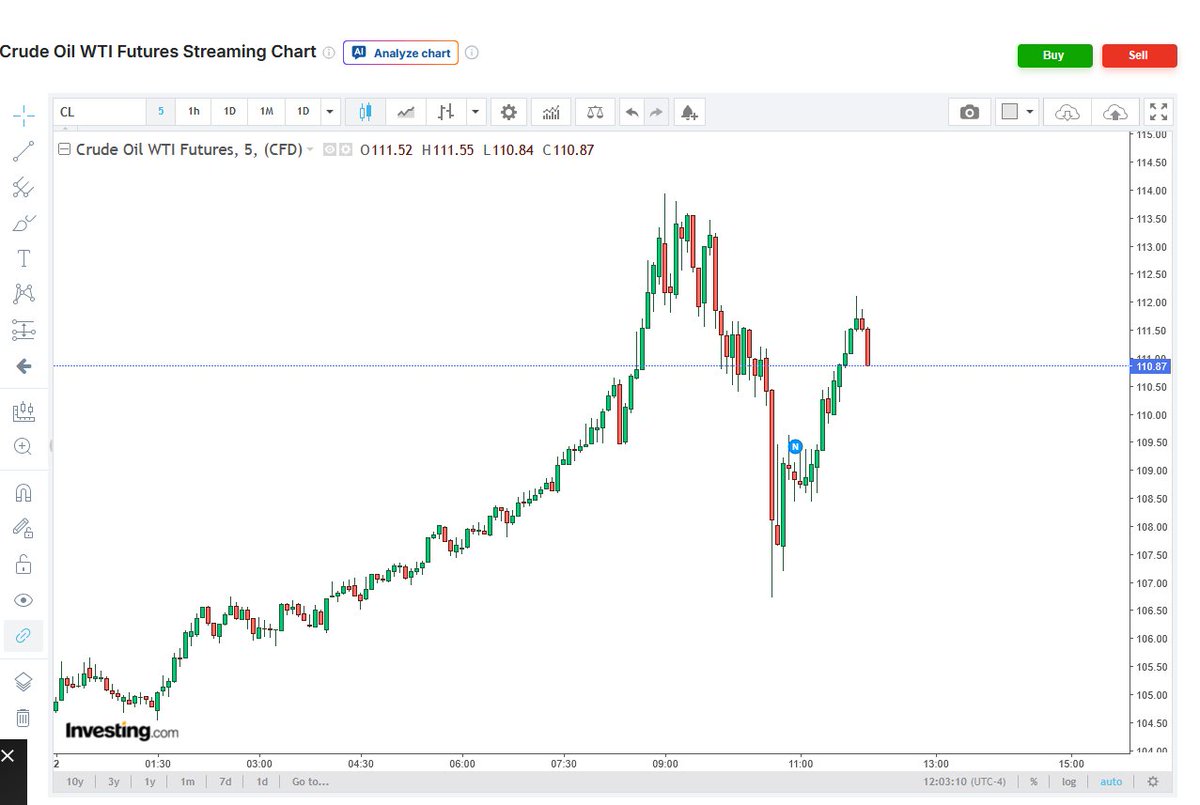Screen dimensions: 1200x805
Task: Select the 1D interval beside 1h
Action: point(230,112)
